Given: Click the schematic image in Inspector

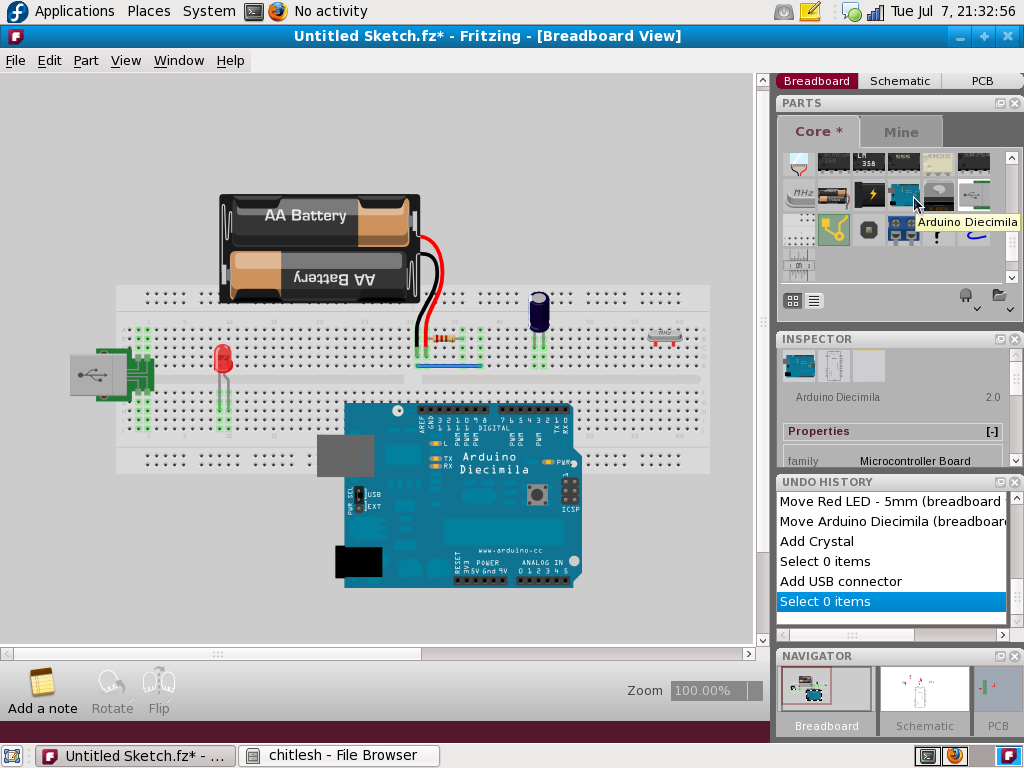Looking at the screenshot, I should (x=834, y=366).
